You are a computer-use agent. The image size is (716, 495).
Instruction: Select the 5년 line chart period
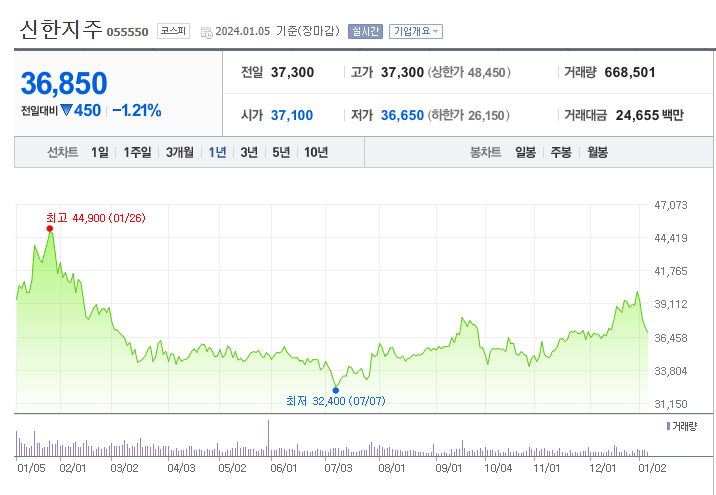[281, 152]
